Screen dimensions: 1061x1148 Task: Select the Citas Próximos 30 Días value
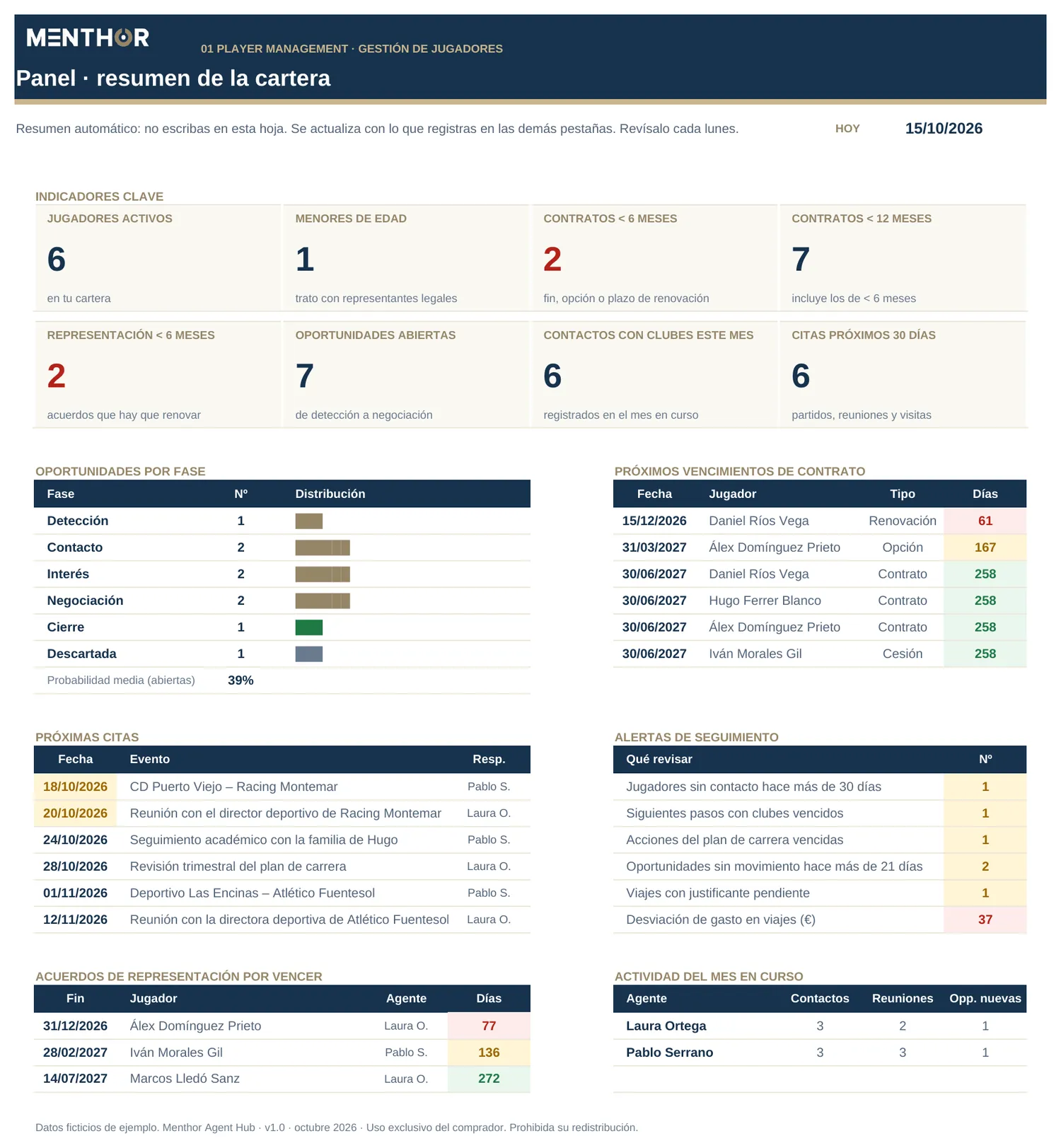click(x=801, y=376)
